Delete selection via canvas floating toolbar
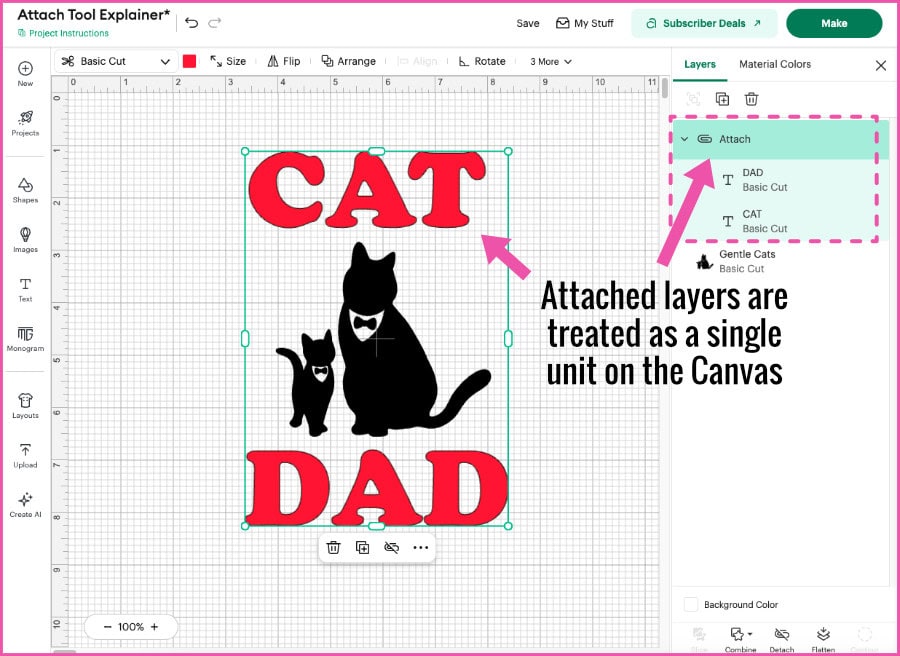The image size is (900, 656). click(333, 548)
